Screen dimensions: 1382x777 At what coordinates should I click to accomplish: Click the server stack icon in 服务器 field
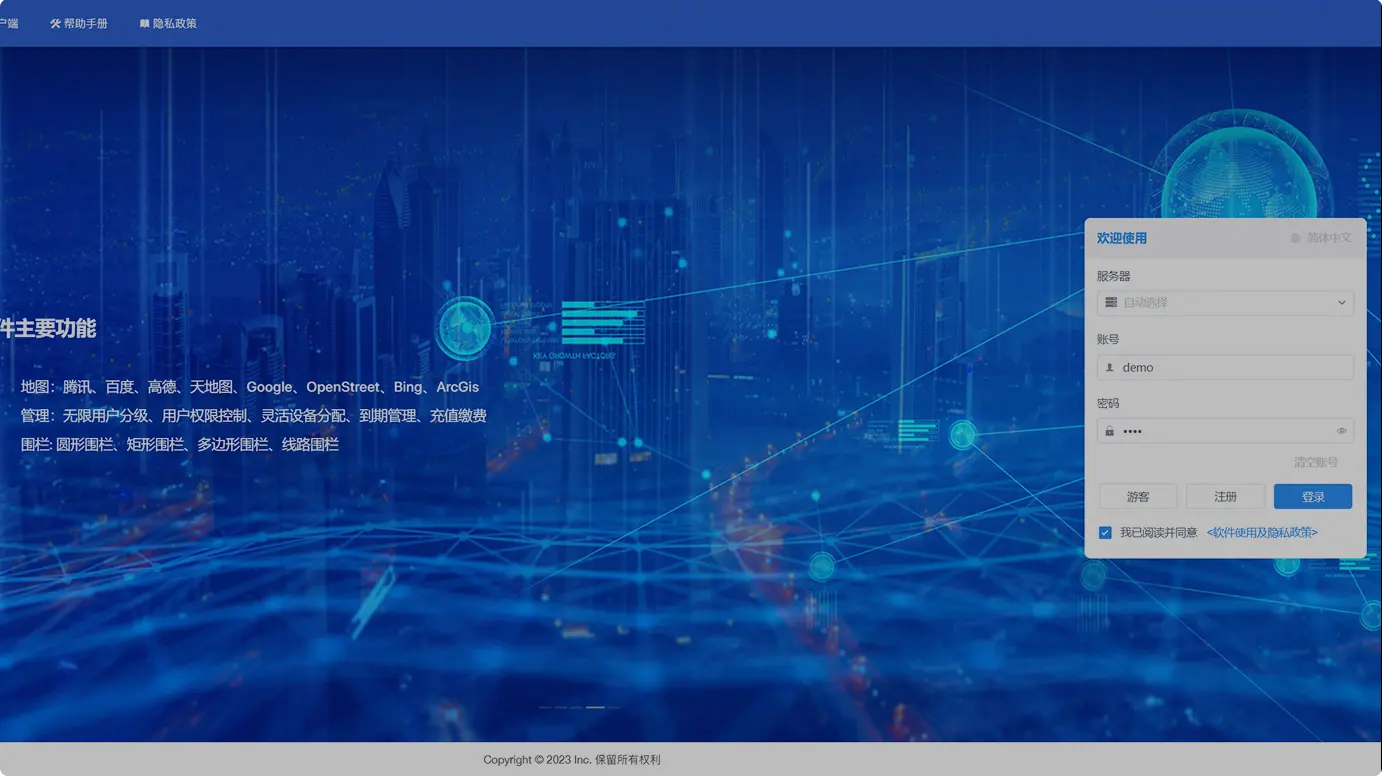[1110, 302]
